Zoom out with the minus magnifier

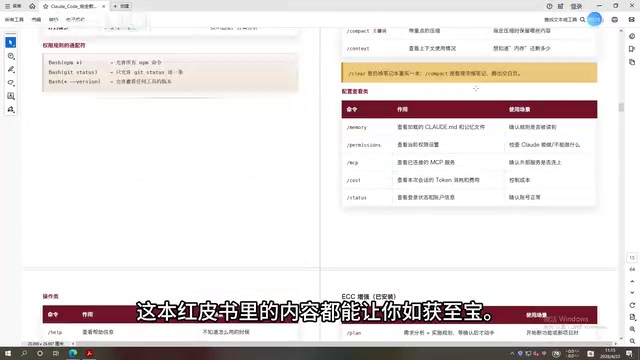[632, 341]
